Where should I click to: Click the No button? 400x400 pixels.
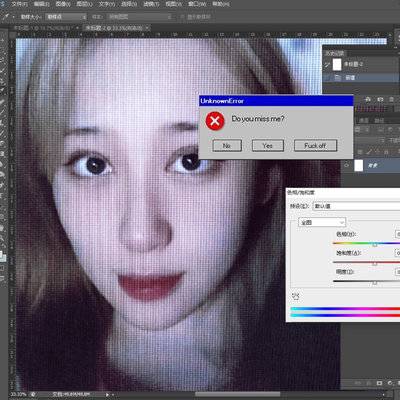[x=227, y=146]
